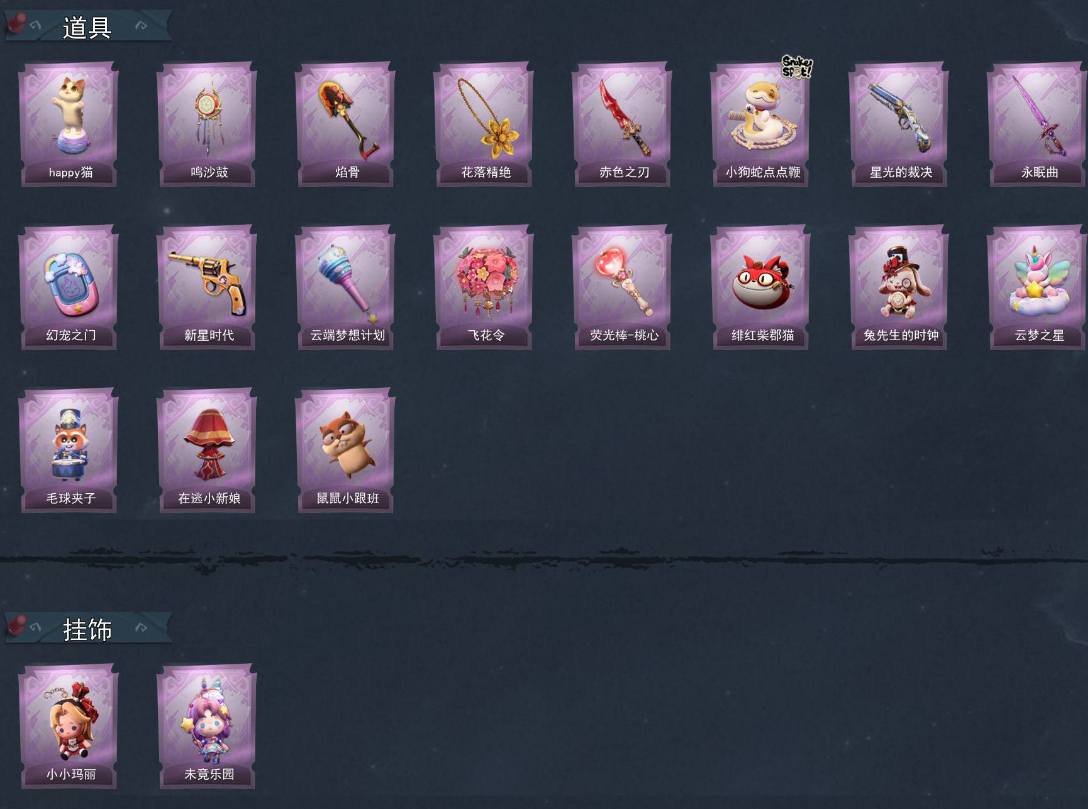Pick the 赤色之刃 red blade

point(622,124)
